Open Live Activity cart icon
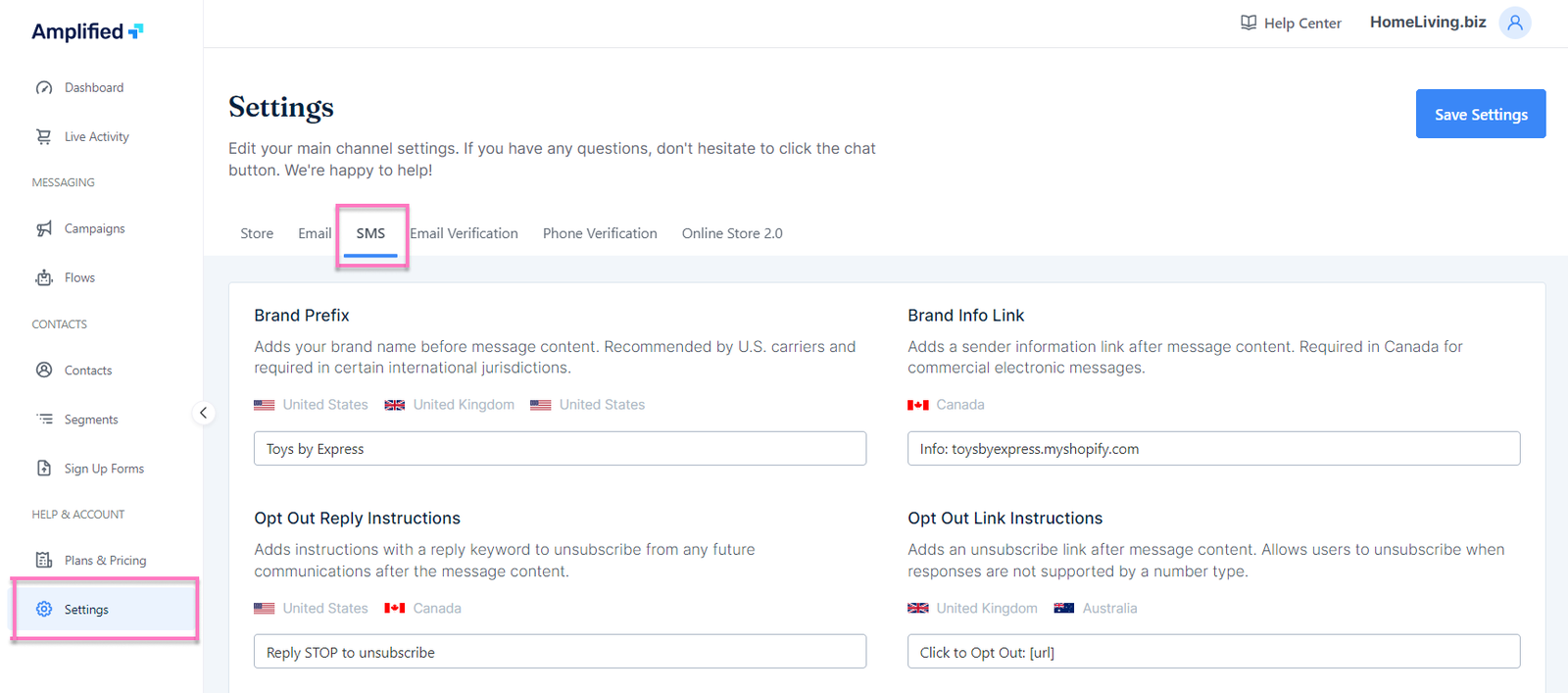Image resolution: width=1568 pixels, height=693 pixels. (44, 136)
